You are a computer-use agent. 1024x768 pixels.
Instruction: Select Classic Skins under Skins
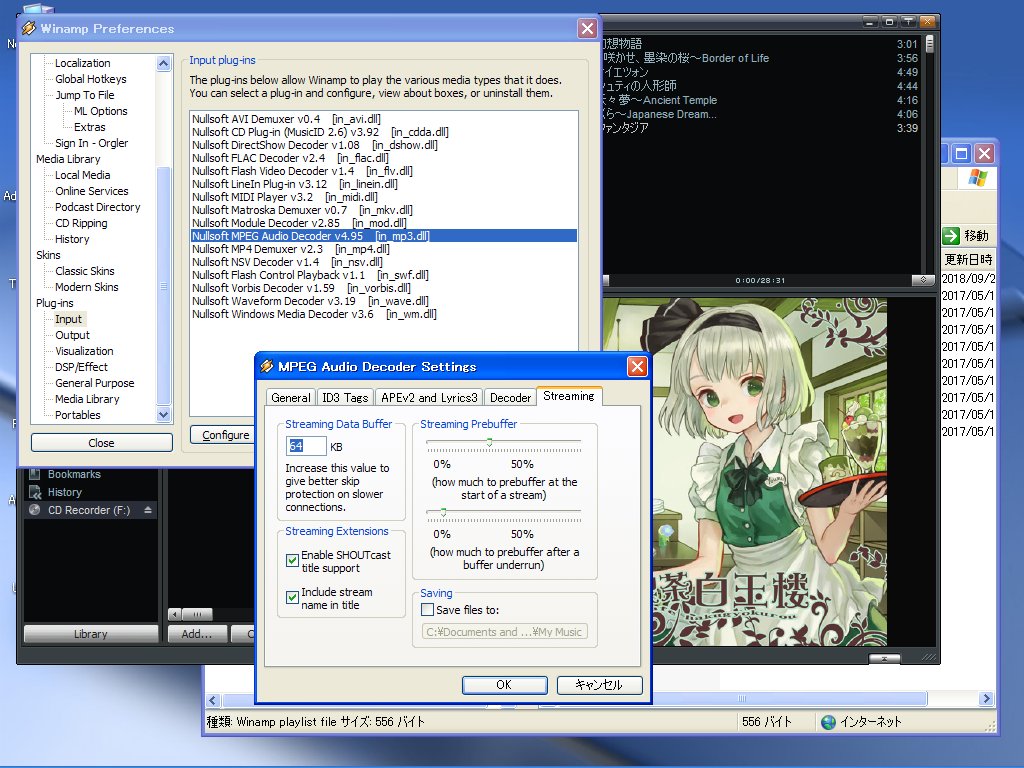tap(84, 271)
